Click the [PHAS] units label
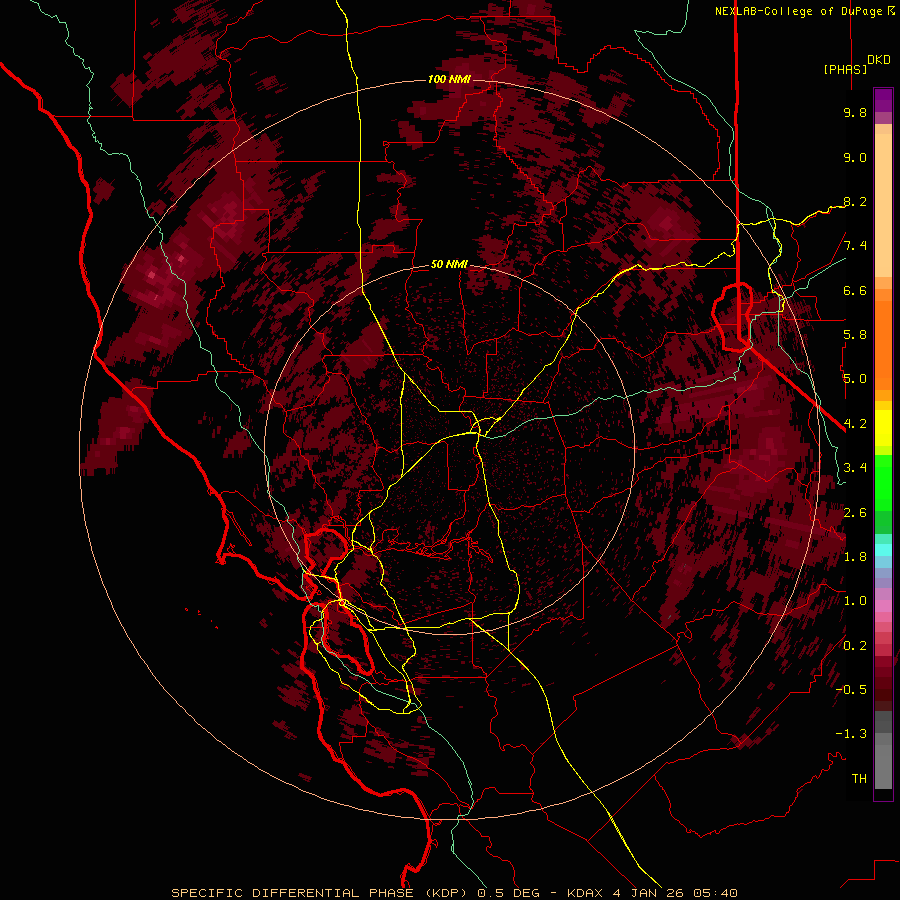 click(845, 69)
